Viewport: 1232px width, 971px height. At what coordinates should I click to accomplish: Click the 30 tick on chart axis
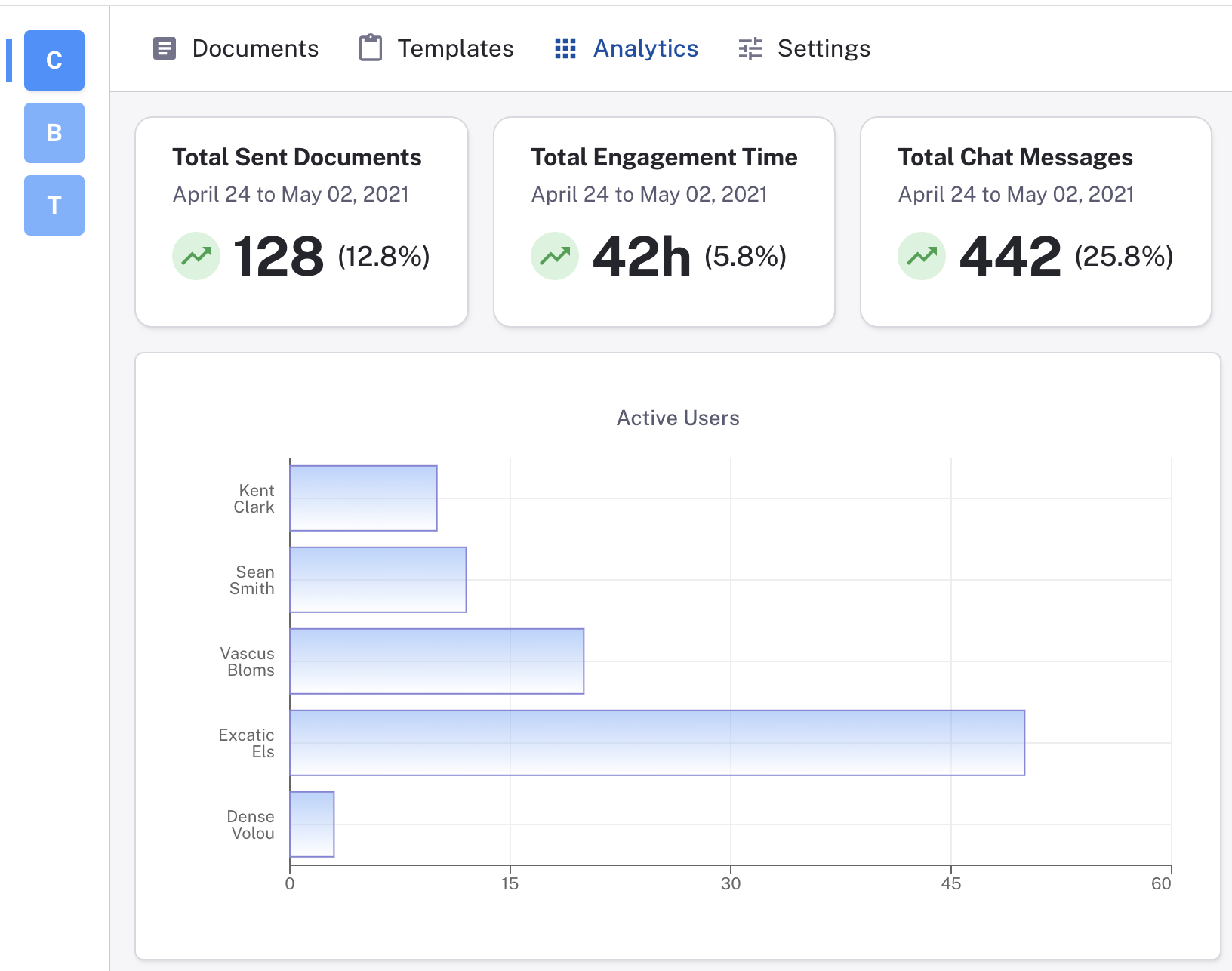point(731,883)
